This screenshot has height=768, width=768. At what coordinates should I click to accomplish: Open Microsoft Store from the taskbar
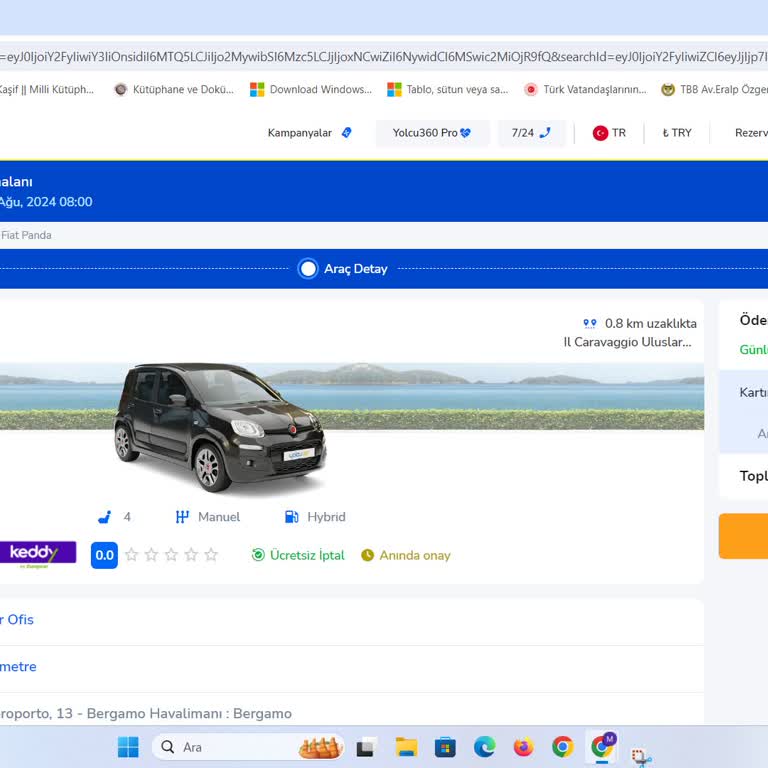(x=445, y=747)
